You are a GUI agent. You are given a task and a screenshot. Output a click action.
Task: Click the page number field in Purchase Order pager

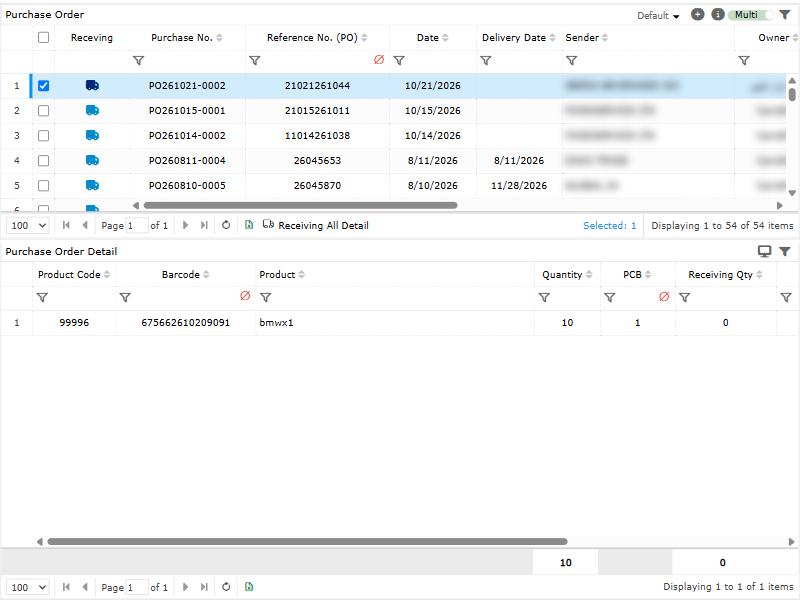[137, 226]
